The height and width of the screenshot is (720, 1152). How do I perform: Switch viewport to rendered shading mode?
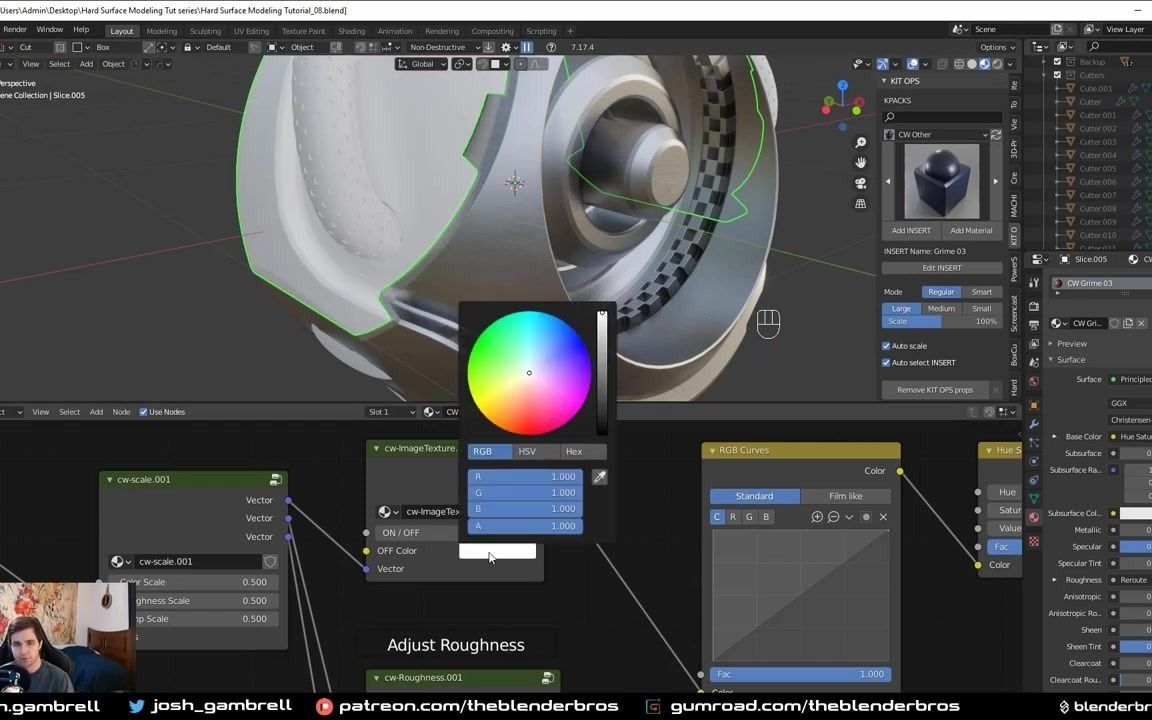coord(997,63)
